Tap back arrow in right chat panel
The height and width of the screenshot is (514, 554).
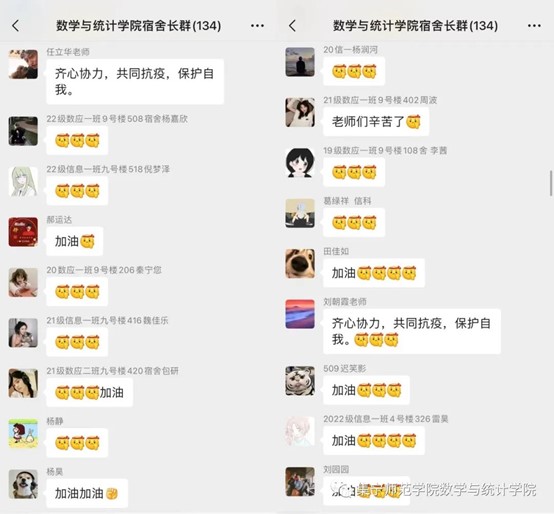pos(292,26)
